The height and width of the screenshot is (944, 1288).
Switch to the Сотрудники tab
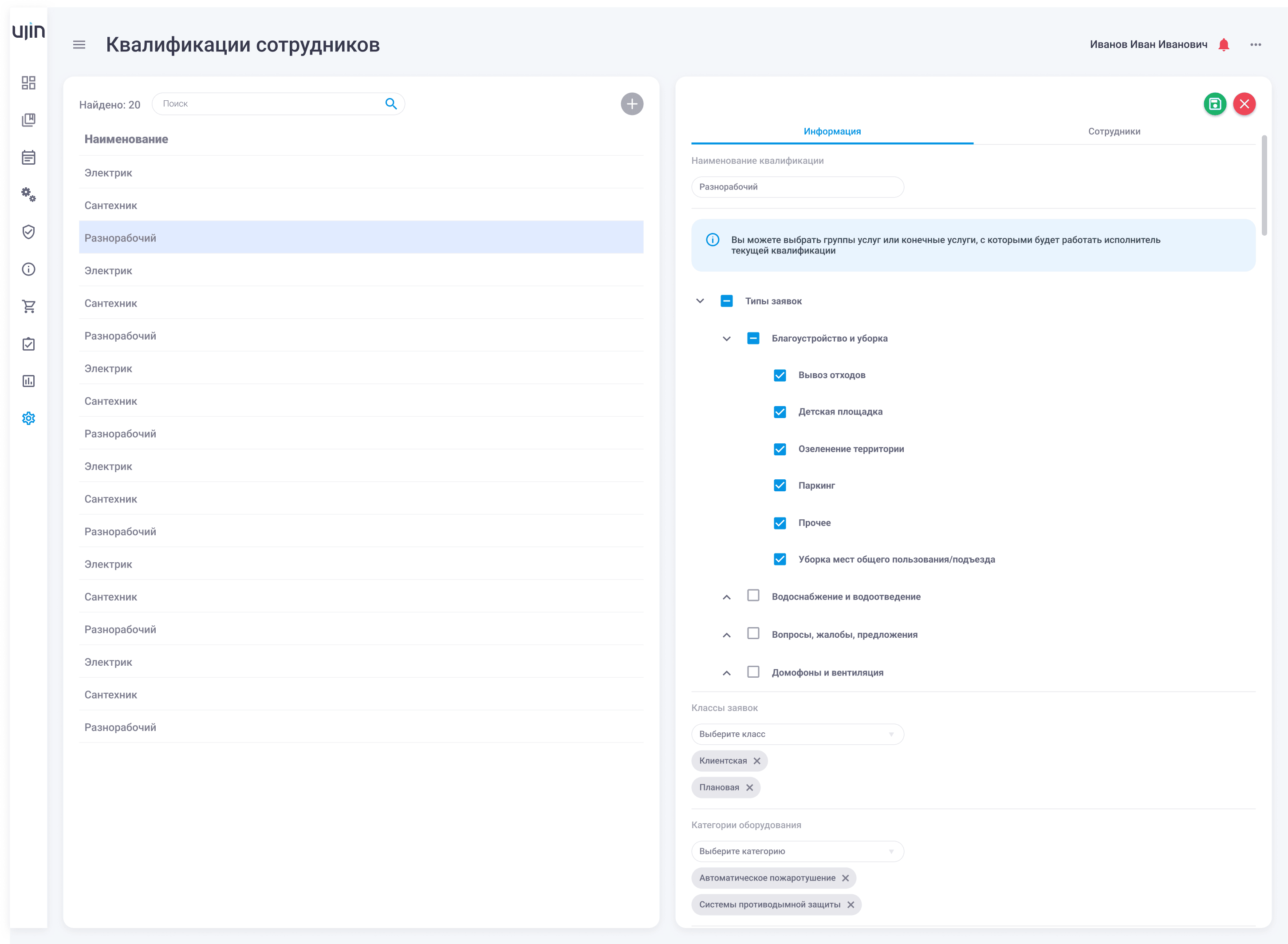1114,131
